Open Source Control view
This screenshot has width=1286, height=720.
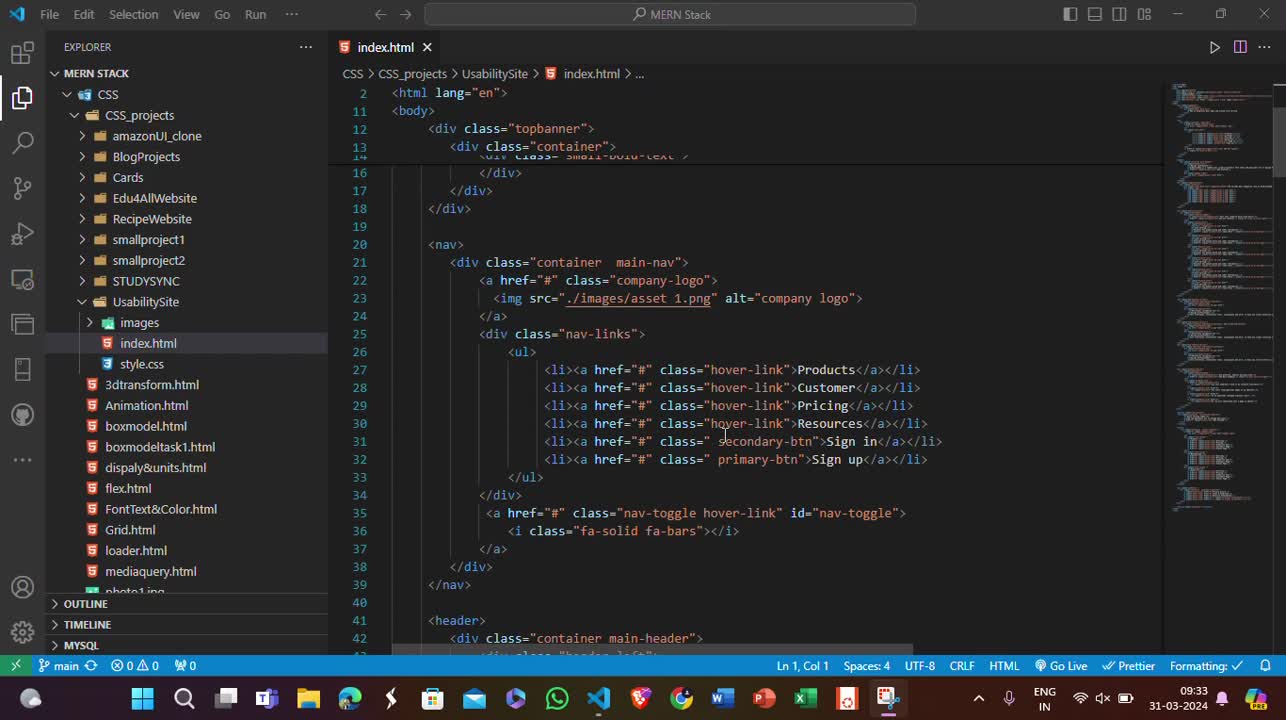22,188
